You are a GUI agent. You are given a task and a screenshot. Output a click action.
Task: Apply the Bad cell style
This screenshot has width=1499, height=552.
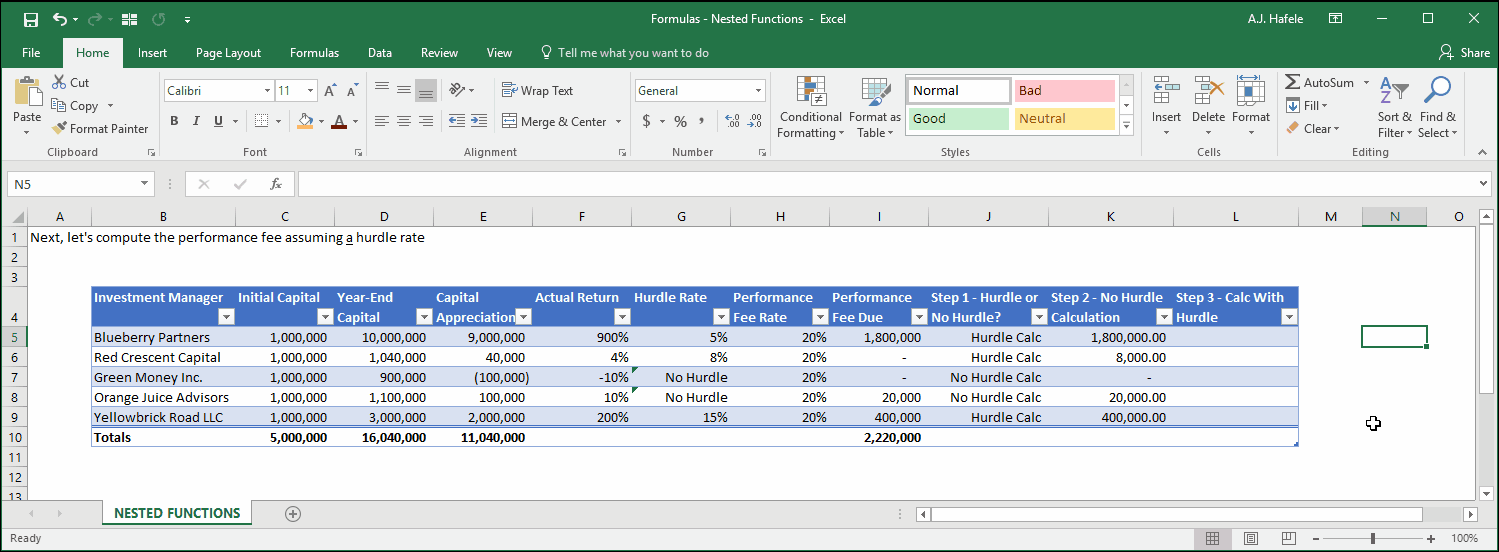1065,91
